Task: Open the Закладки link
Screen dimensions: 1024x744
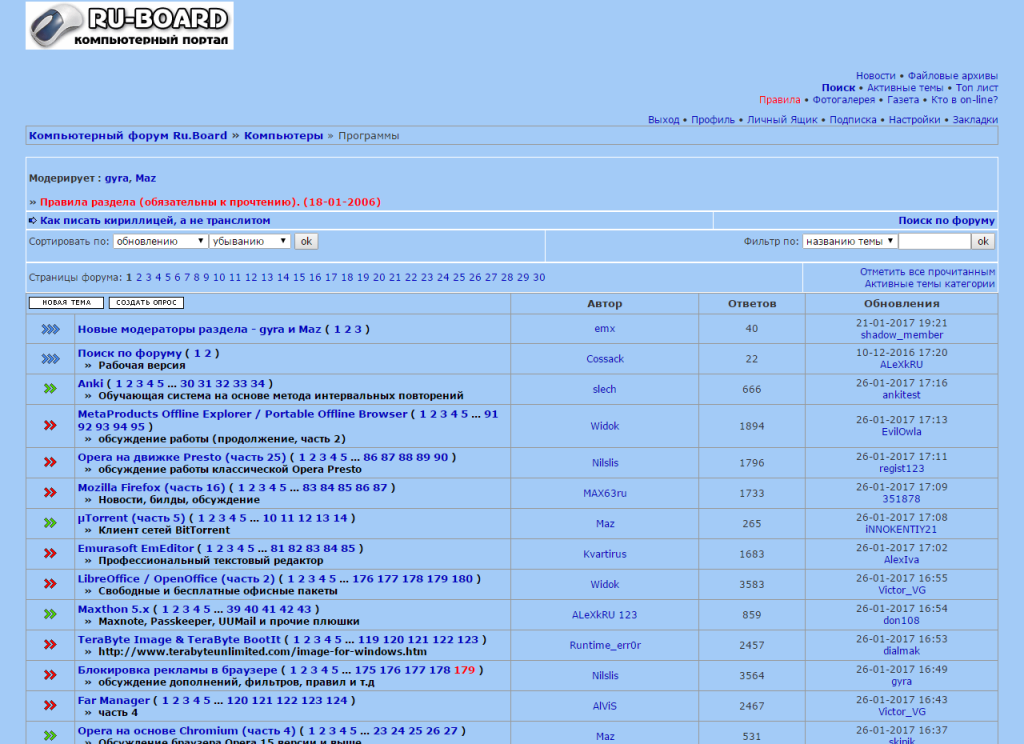Action: (x=975, y=120)
